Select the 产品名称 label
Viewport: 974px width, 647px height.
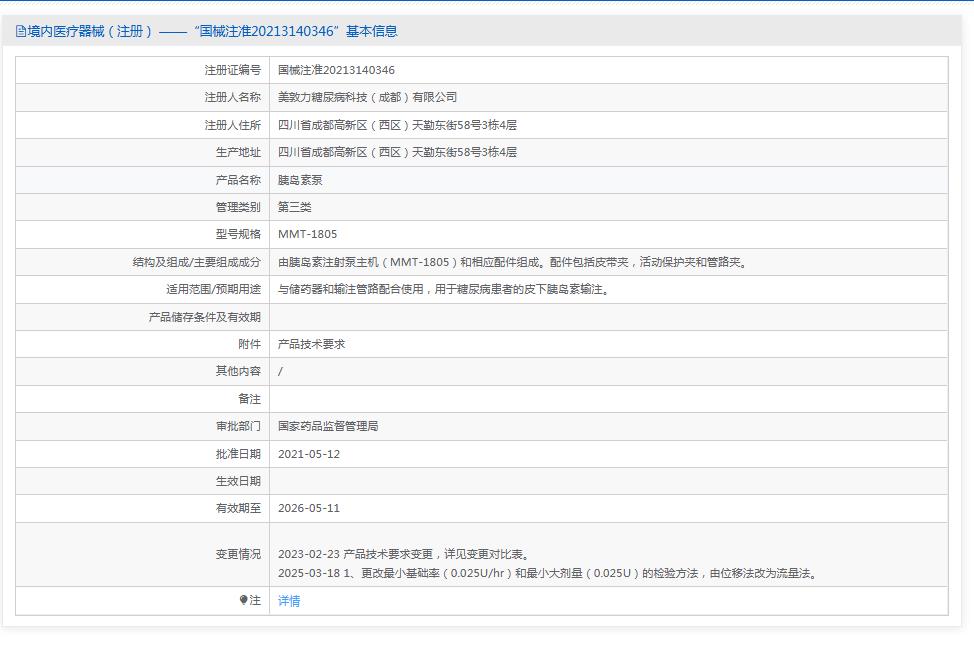pyautogui.click(x=238, y=180)
